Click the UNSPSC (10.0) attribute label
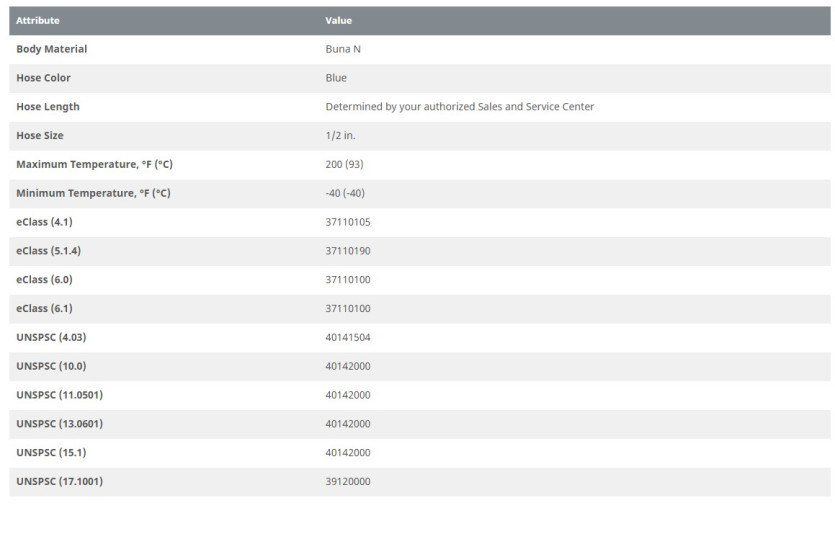835x534 pixels. click(x=51, y=366)
